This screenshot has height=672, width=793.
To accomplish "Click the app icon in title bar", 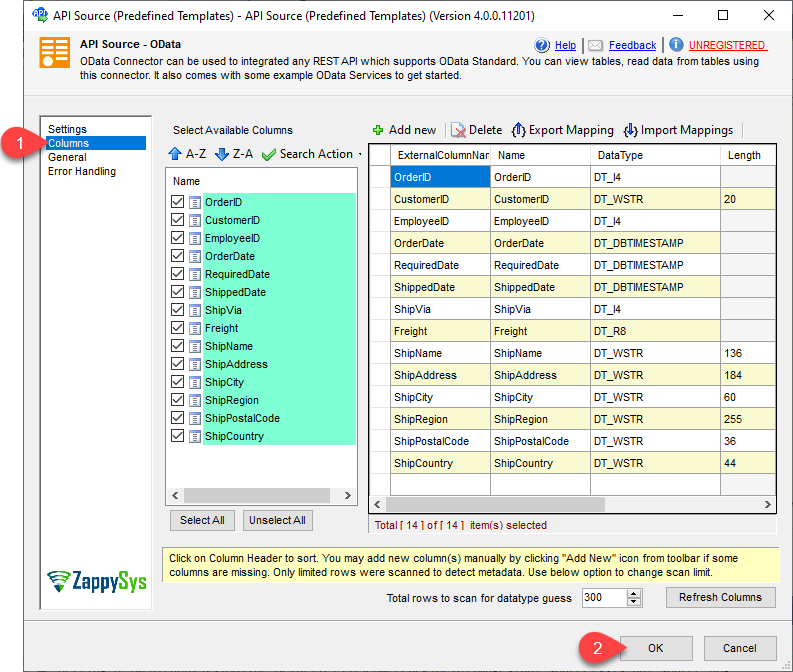I will [40, 15].
